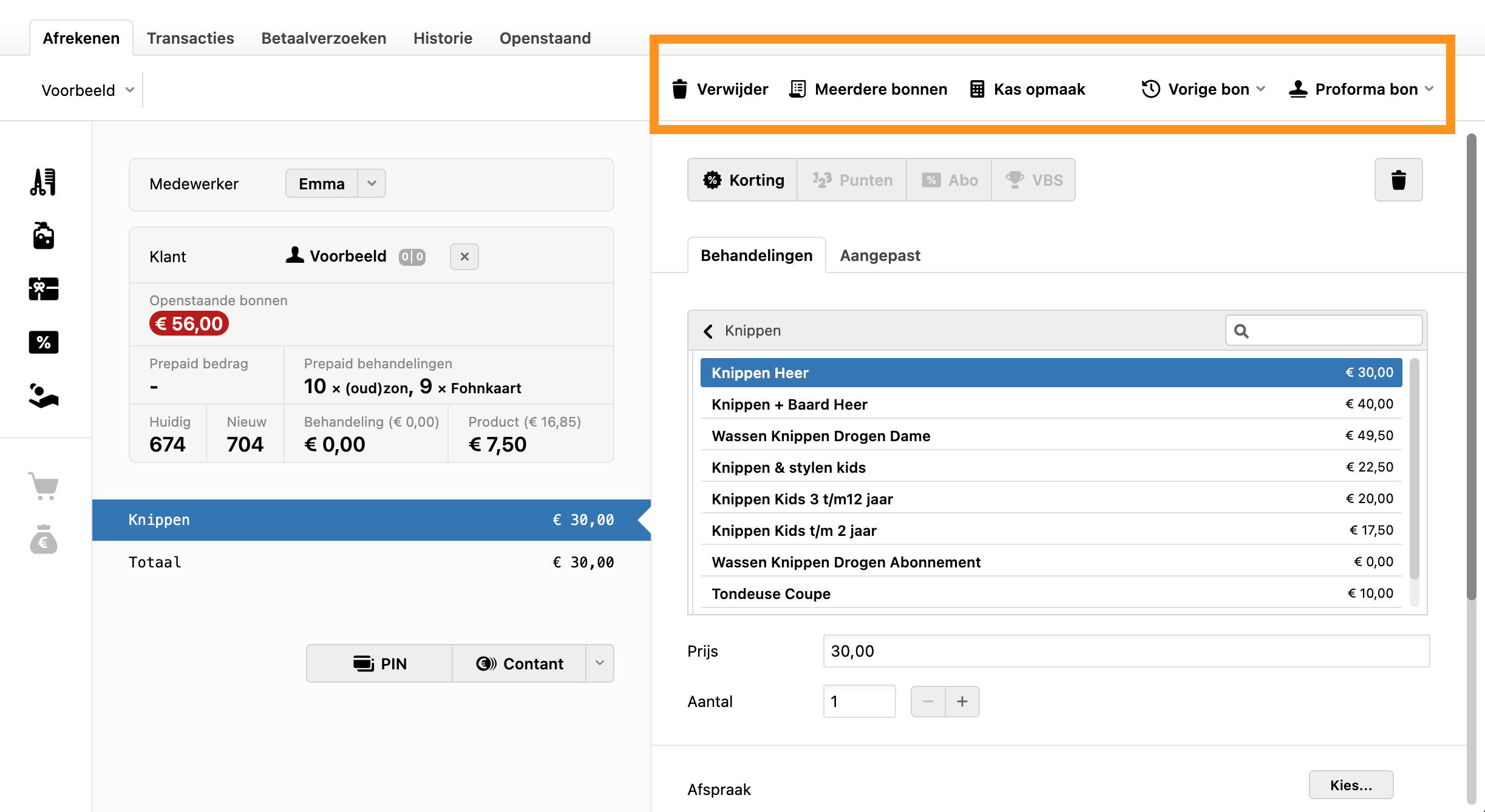Screen dimensions: 1485x812
Task: Open the treatments scissors-and-comb sidebar icon
Action: click(x=43, y=182)
